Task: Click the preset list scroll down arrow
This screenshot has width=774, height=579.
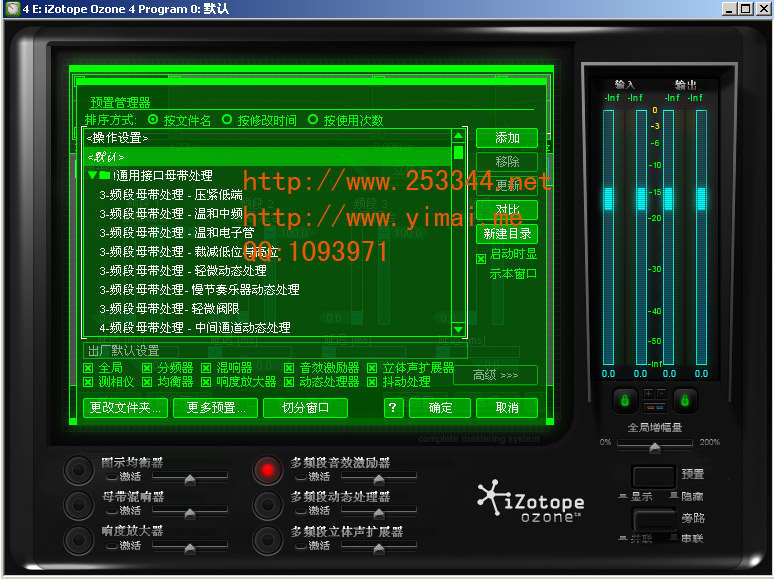Action: (x=458, y=329)
